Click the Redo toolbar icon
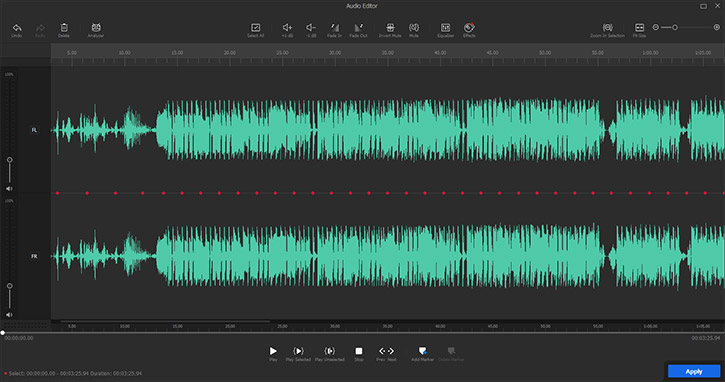The image size is (725, 382). pyautogui.click(x=40, y=28)
